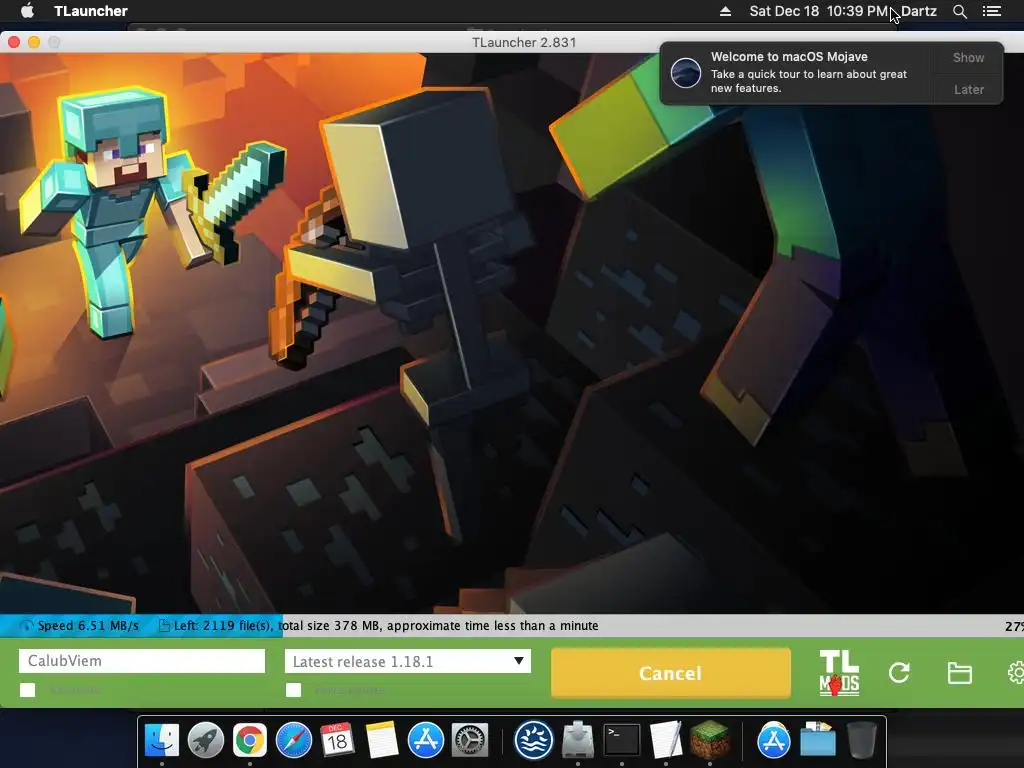Viewport: 1024px width, 768px height.
Task: Open the 'Latest release 1.18.1' version dropdown
Action: click(408, 661)
